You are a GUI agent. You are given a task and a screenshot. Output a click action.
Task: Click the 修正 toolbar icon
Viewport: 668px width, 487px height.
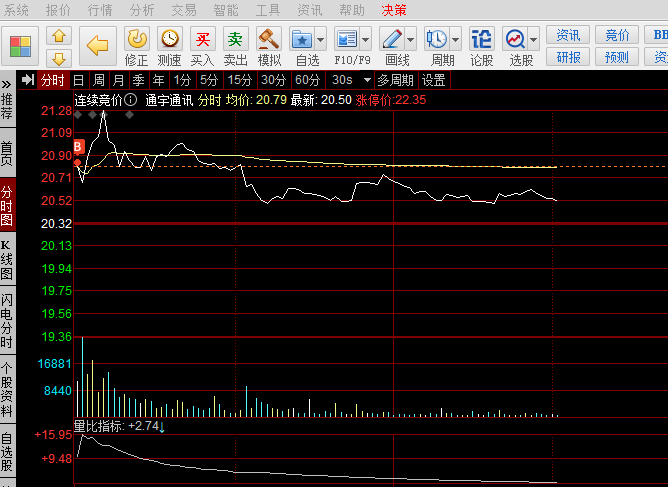coord(137,40)
